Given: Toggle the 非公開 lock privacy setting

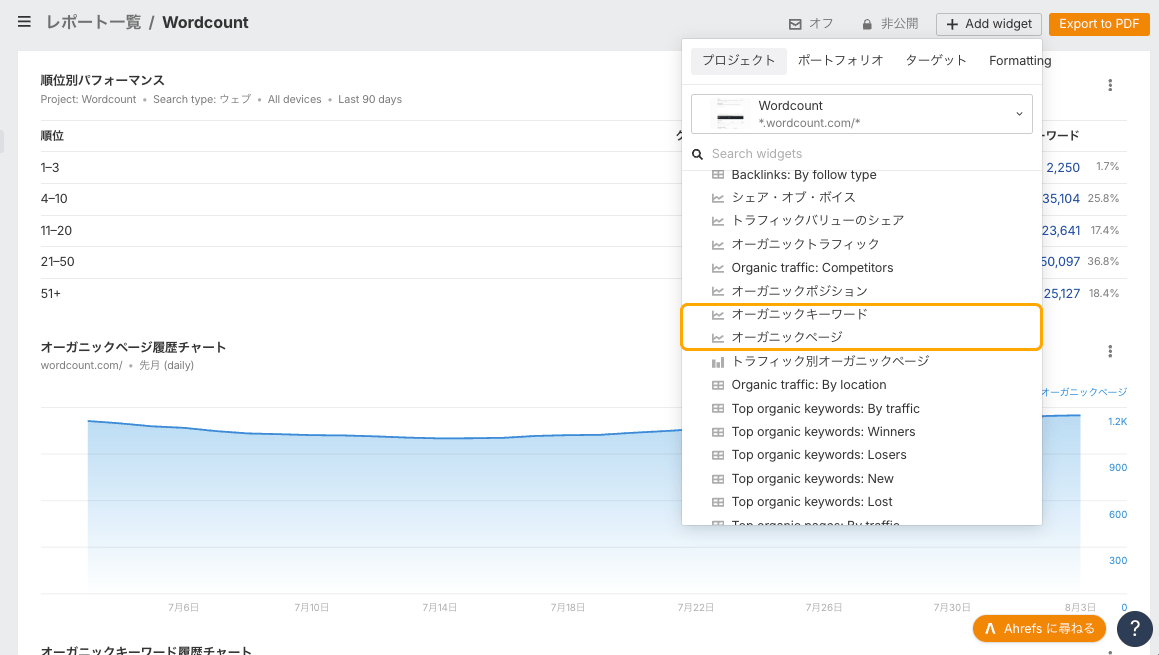Looking at the screenshot, I should pyautogui.click(x=890, y=24).
